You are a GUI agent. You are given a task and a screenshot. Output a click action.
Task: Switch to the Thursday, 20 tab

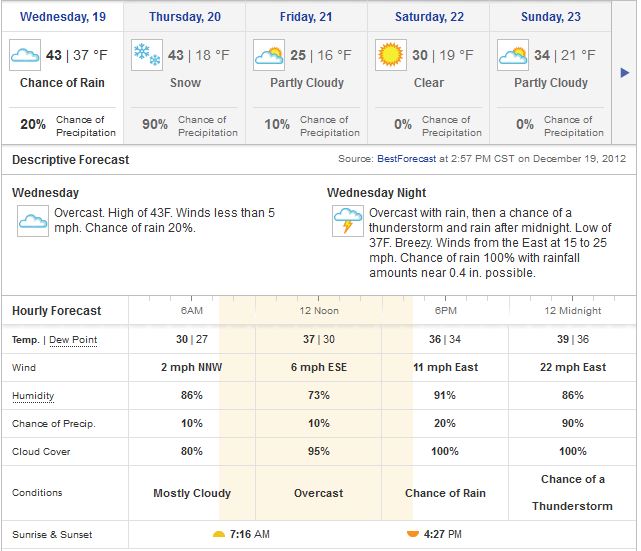click(x=184, y=17)
